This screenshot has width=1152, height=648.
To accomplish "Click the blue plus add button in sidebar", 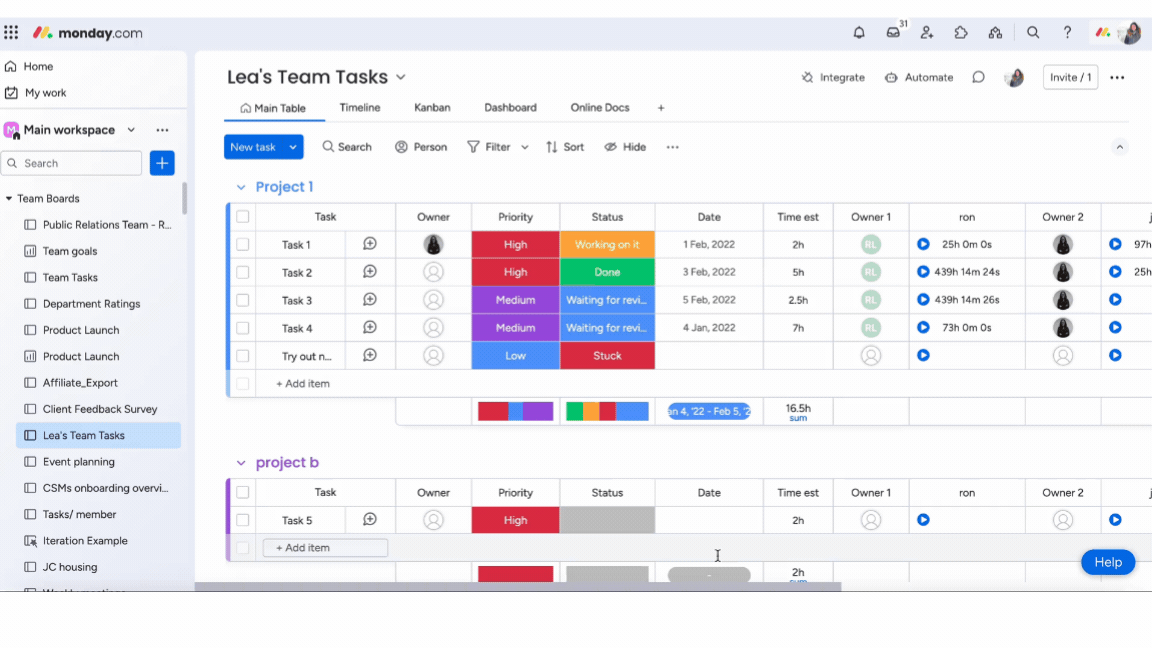I will pyautogui.click(x=162, y=163).
